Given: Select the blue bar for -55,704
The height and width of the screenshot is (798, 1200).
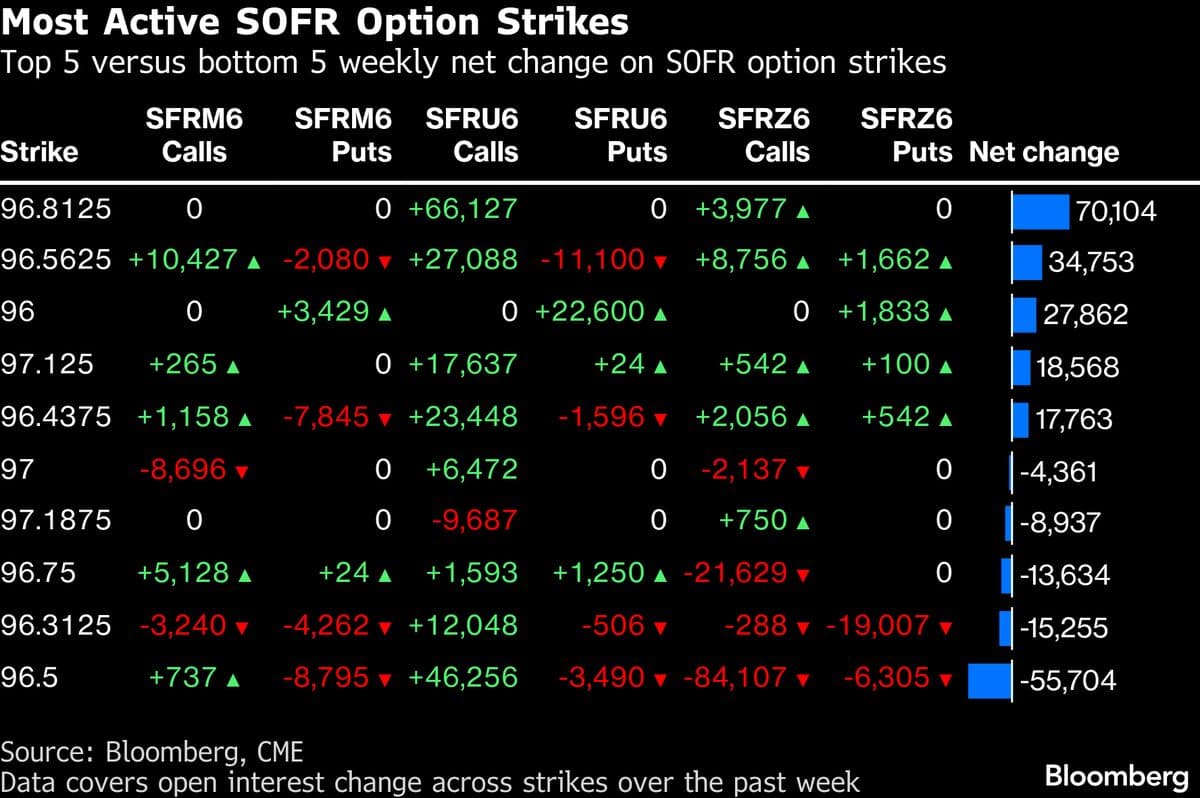Looking at the screenshot, I should click(990, 680).
